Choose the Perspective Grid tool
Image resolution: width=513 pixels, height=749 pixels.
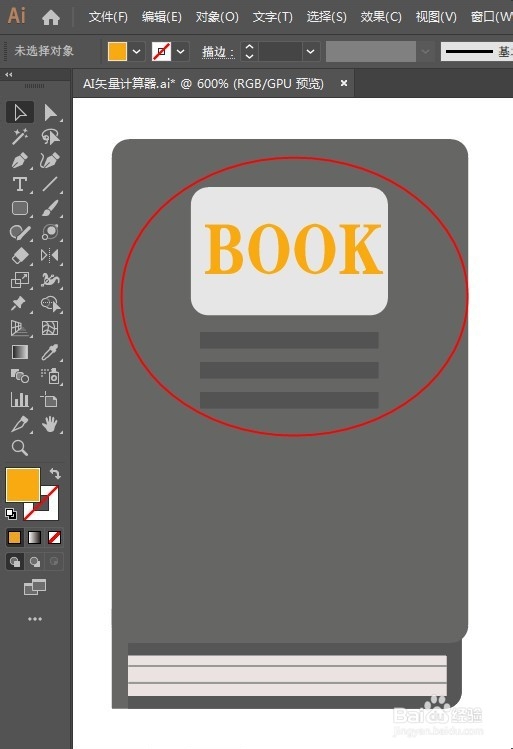[20, 328]
